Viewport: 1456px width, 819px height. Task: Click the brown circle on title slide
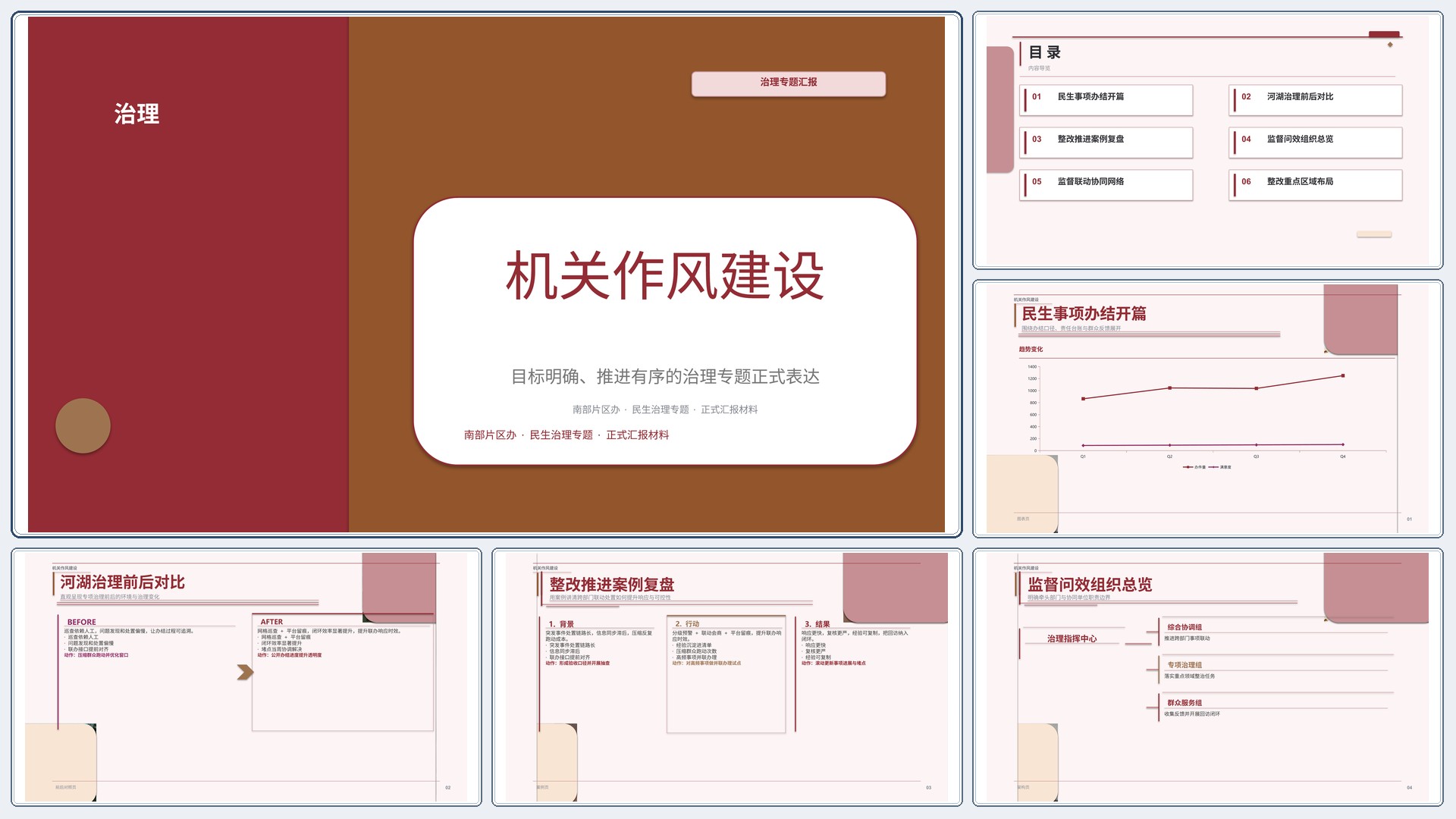(83, 425)
